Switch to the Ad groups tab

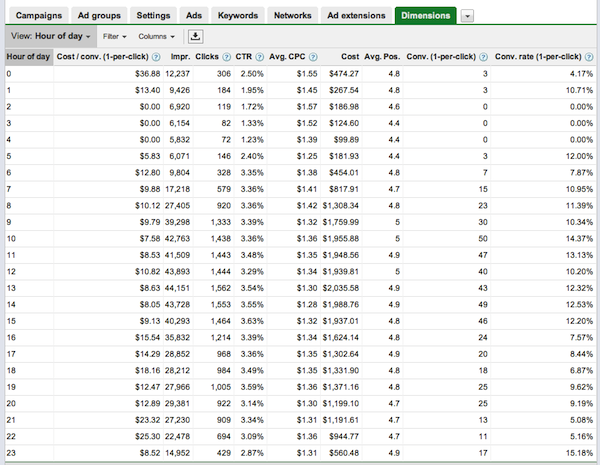[x=99, y=16]
